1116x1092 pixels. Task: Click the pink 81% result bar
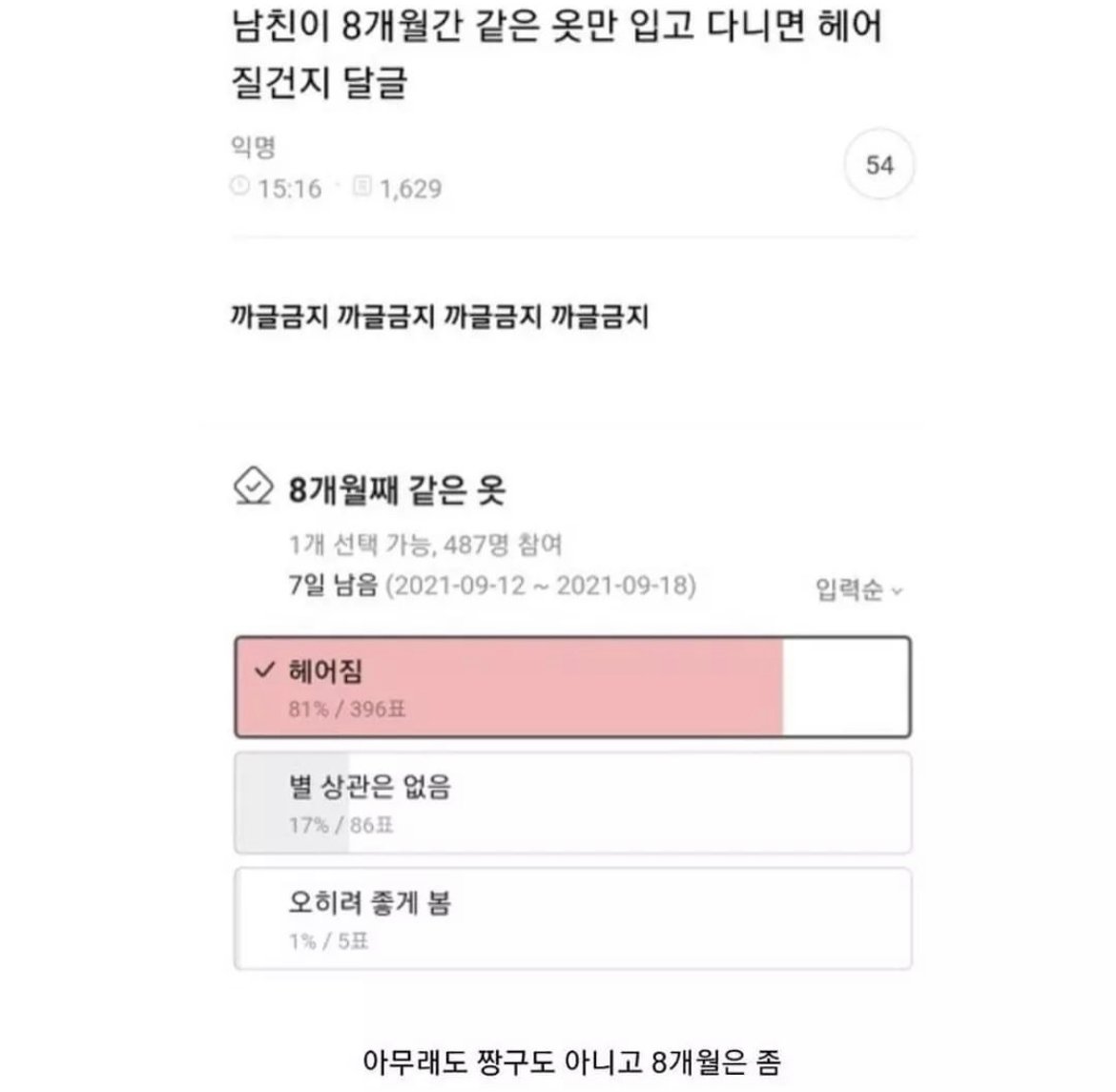pos(509,687)
